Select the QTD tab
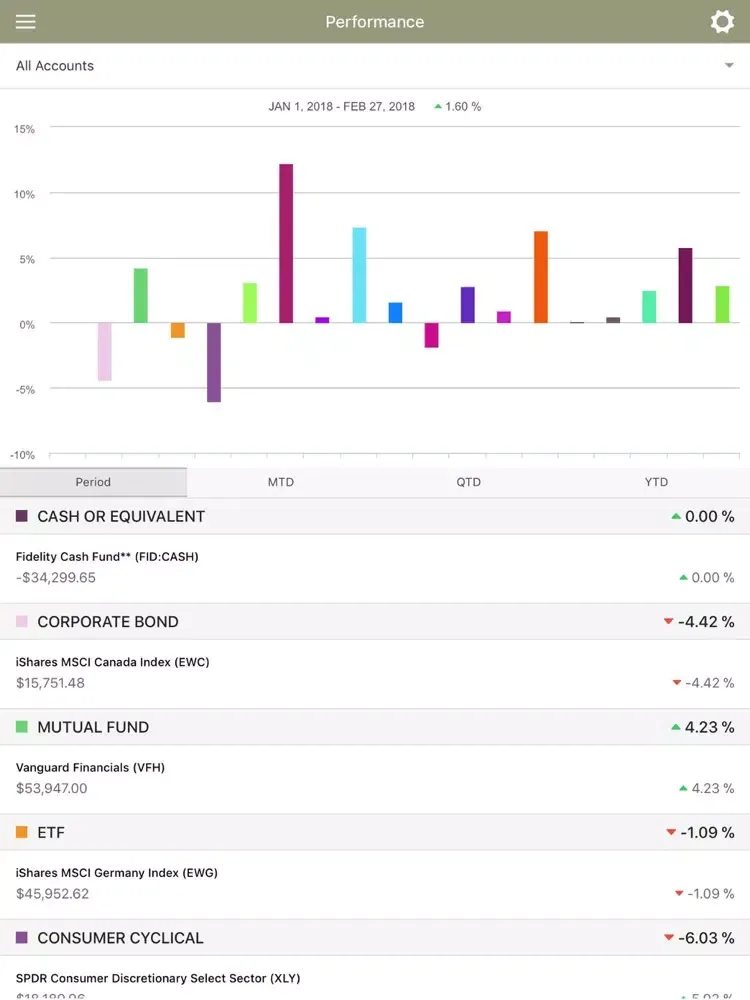This screenshot has height=1000, width=750. coord(468,482)
